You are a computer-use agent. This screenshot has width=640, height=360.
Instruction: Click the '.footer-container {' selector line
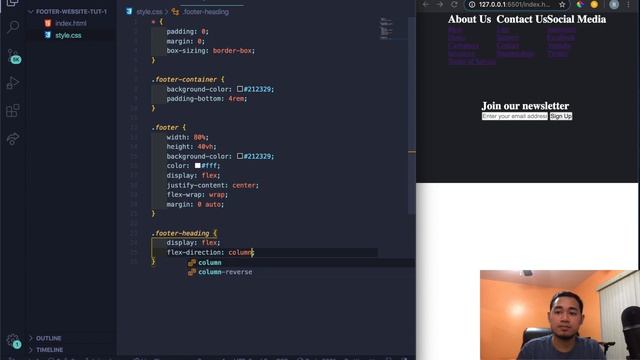click(x=188, y=80)
